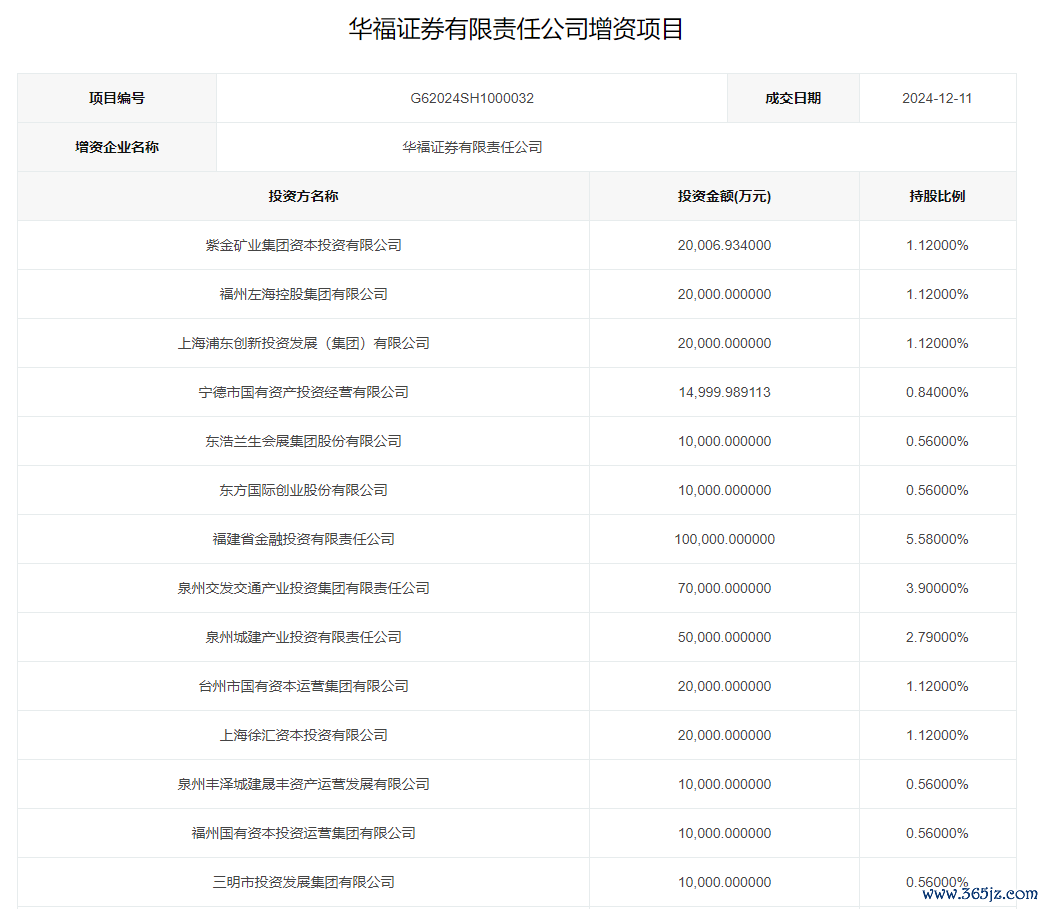Click the page title 华福证券有限责任公司增资项目
The width and height of the screenshot is (1045, 909).
click(516, 29)
